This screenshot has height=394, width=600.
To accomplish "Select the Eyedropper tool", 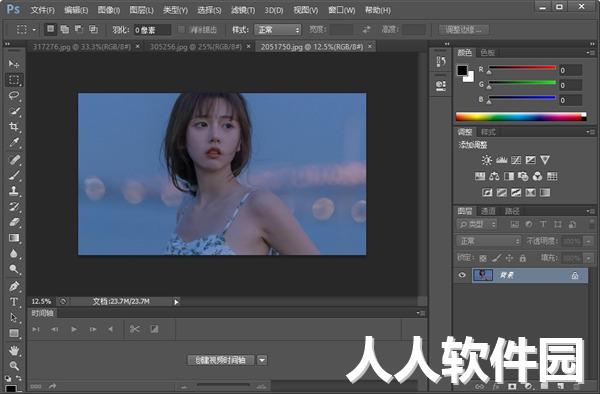I will (14, 143).
